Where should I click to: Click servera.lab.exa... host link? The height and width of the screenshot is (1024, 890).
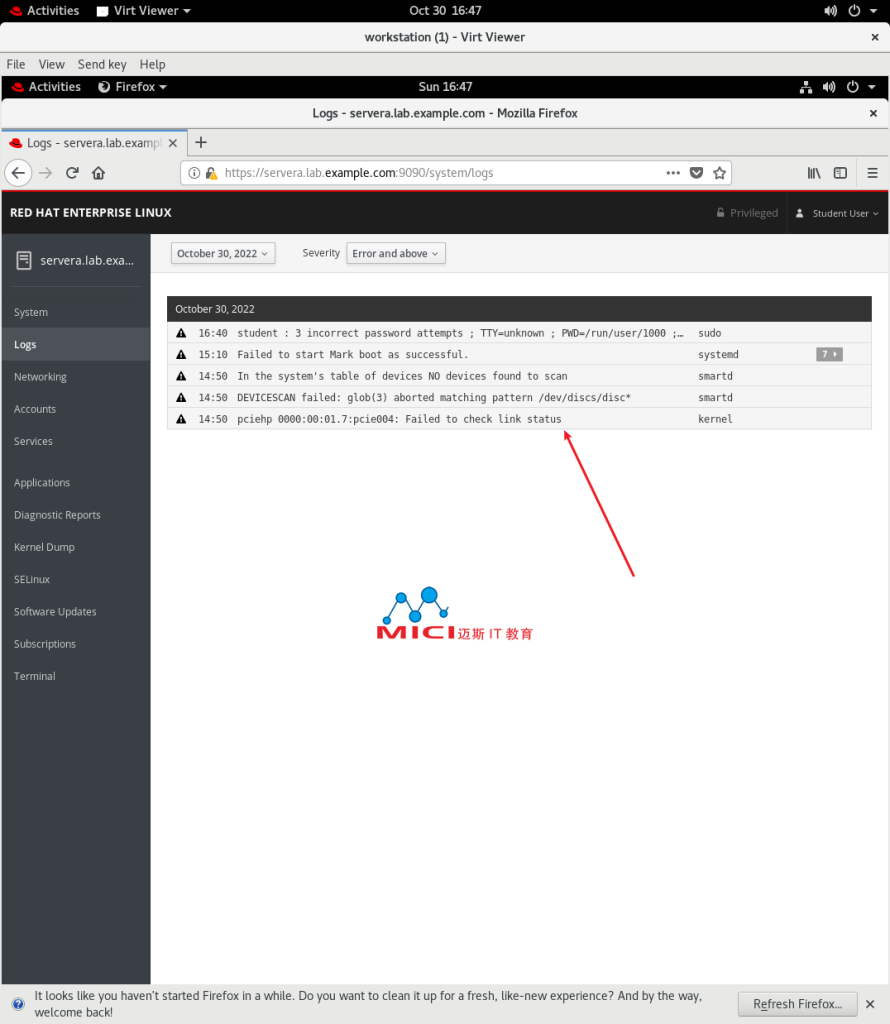[87, 261]
